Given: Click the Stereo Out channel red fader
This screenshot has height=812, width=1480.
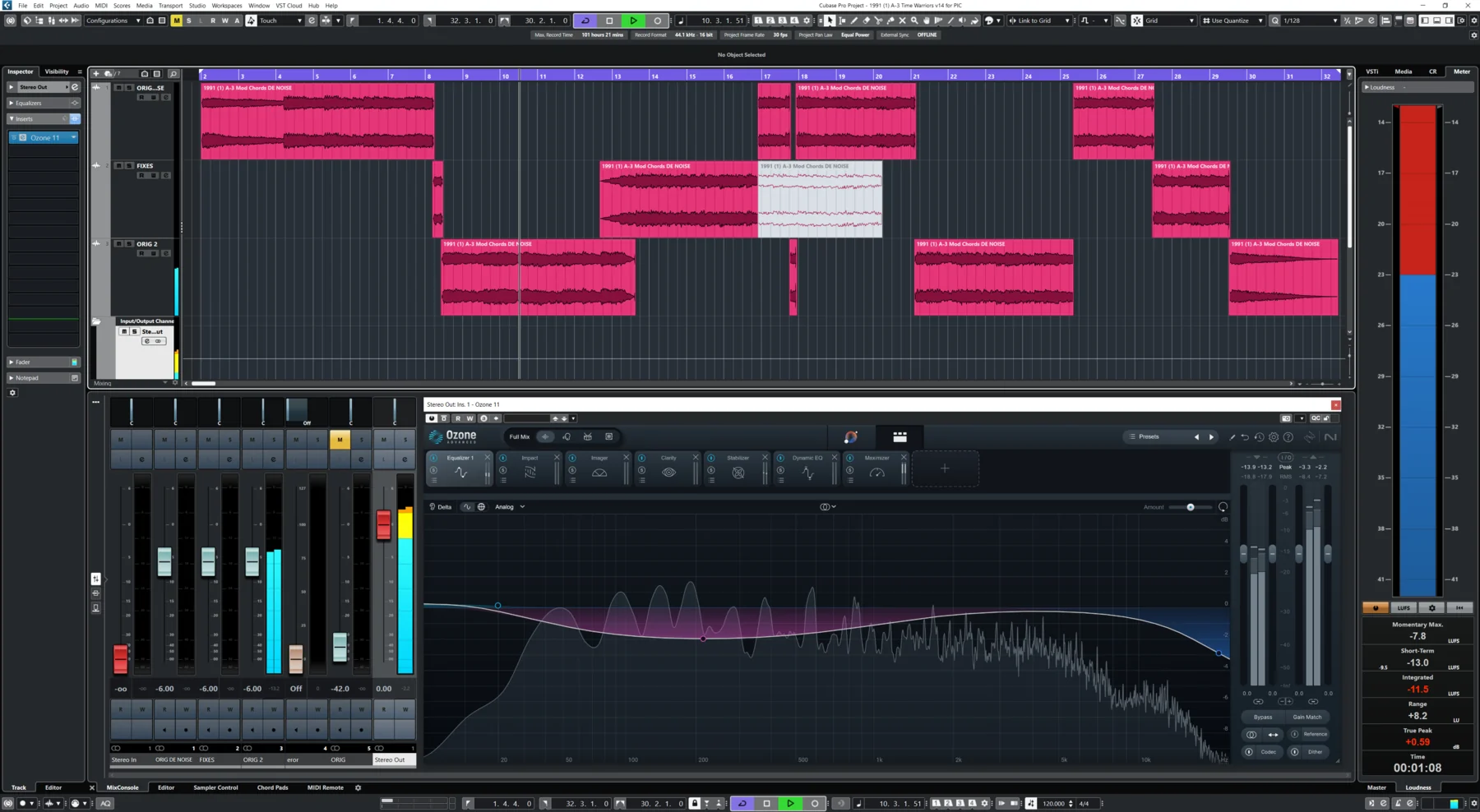Looking at the screenshot, I should coord(383,524).
